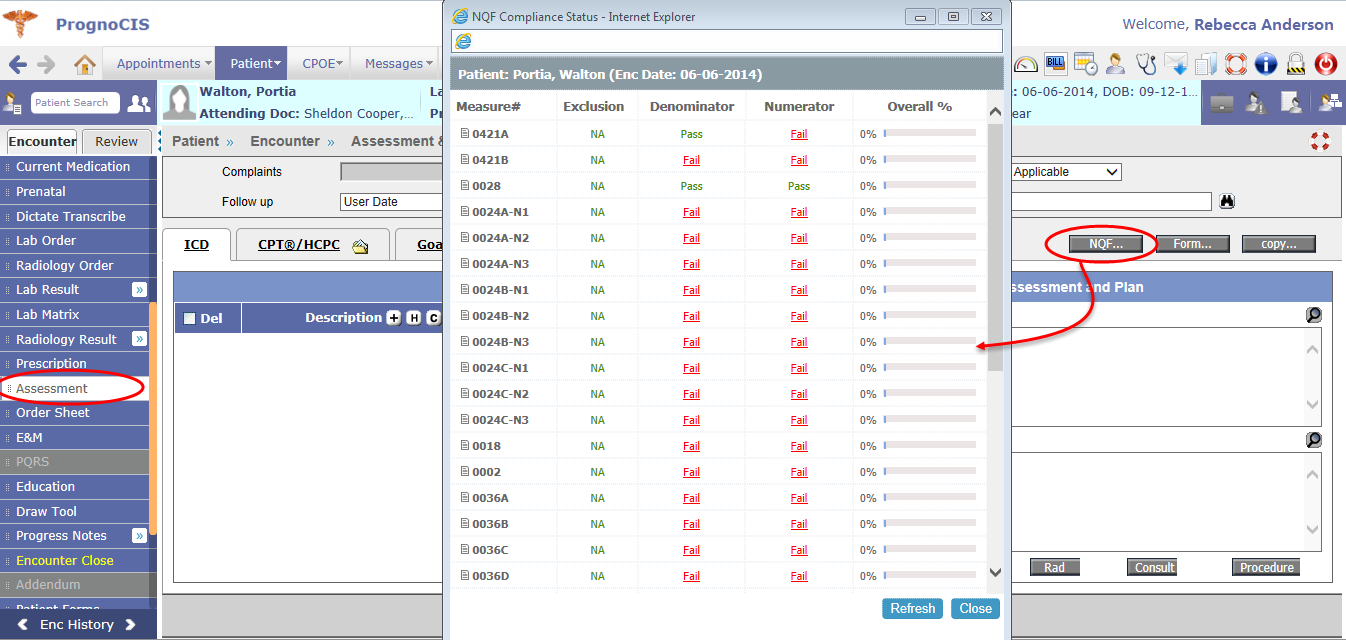Go to next Enc History entry
Image resolution: width=1346 pixels, height=640 pixels.
coord(130,625)
